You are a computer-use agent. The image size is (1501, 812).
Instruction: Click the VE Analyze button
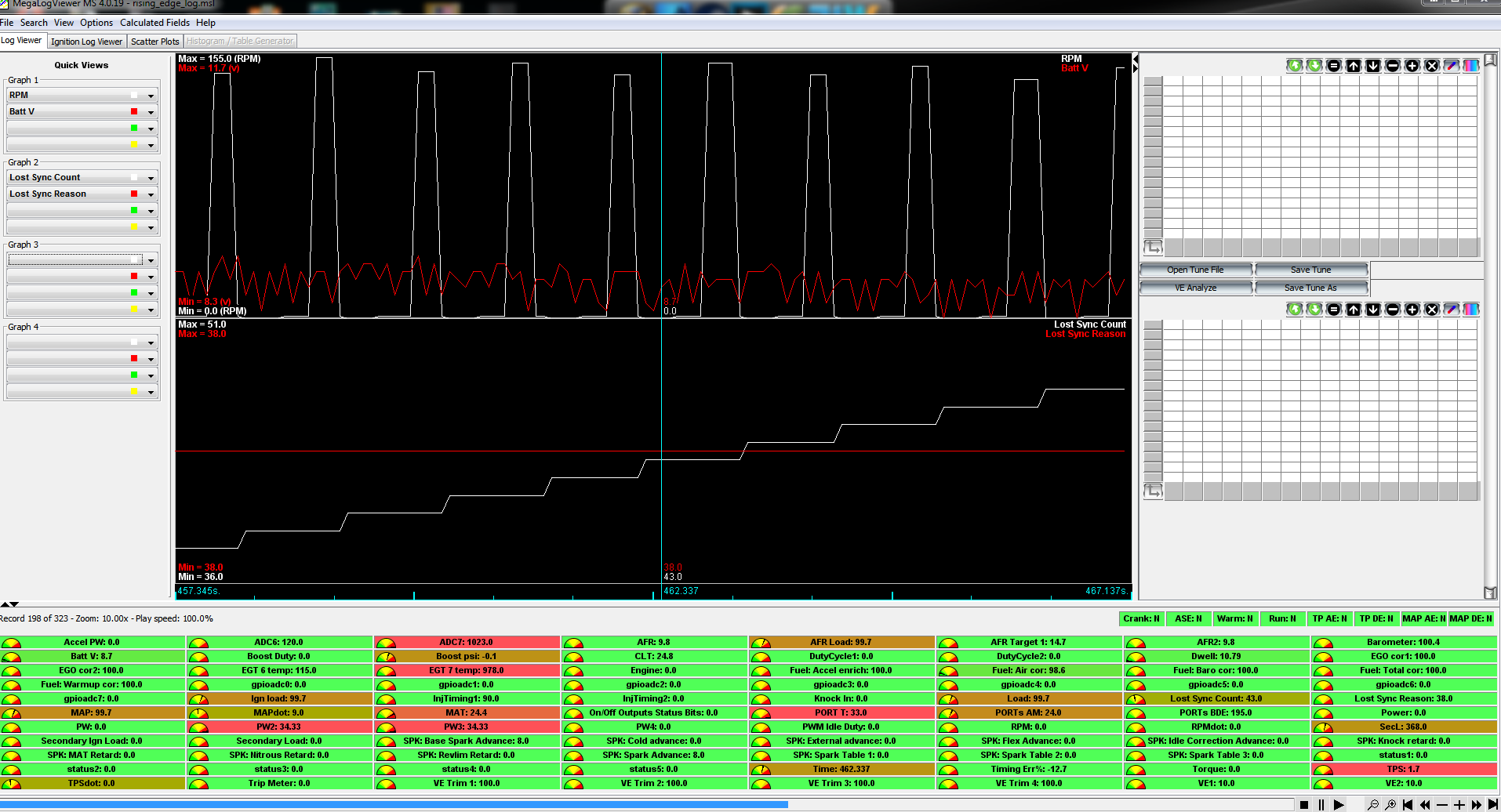pyautogui.click(x=1195, y=288)
